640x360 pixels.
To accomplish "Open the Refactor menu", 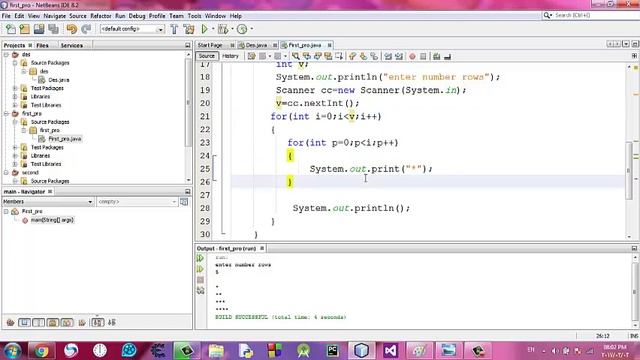I will click(100, 16).
